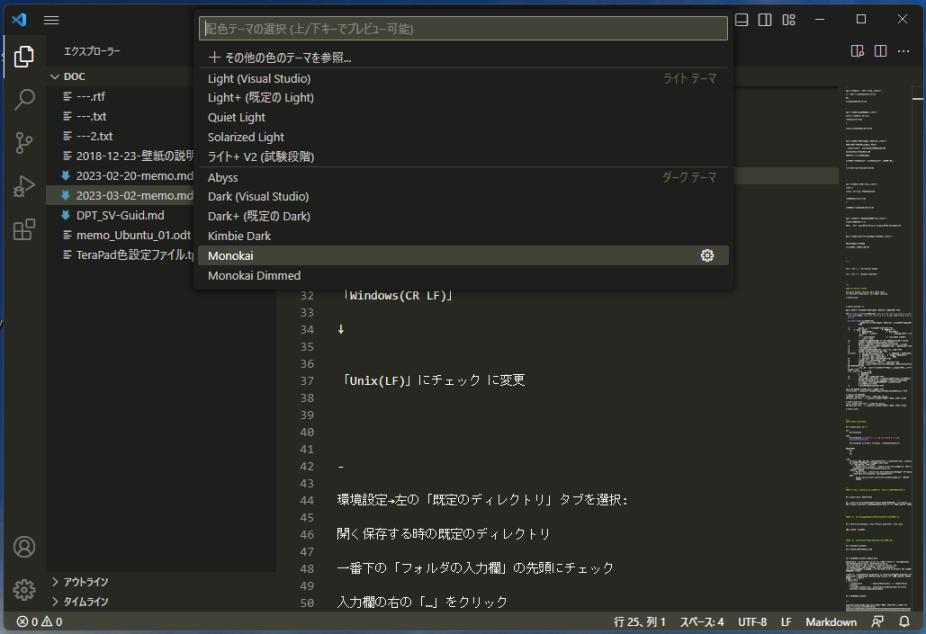Open the Explorer view in activity bar
Viewport: 926px width, 634px height.
[x=24, y=56]
